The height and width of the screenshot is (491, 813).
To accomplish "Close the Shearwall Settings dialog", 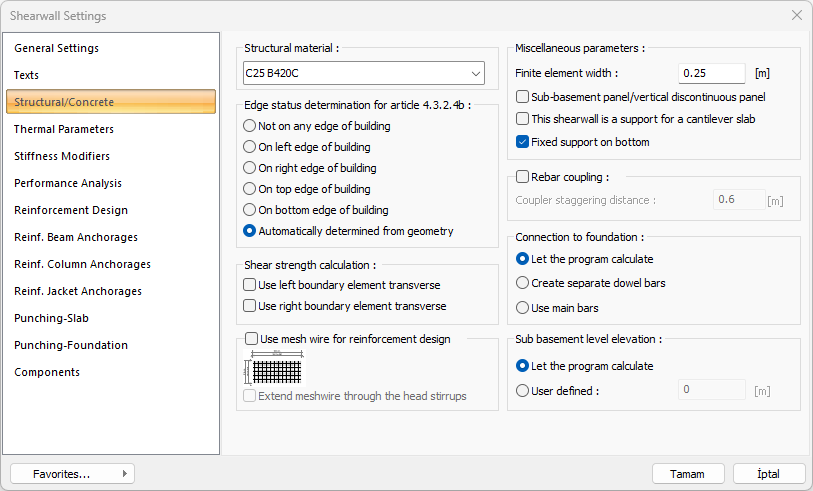I will coord(796,15).
